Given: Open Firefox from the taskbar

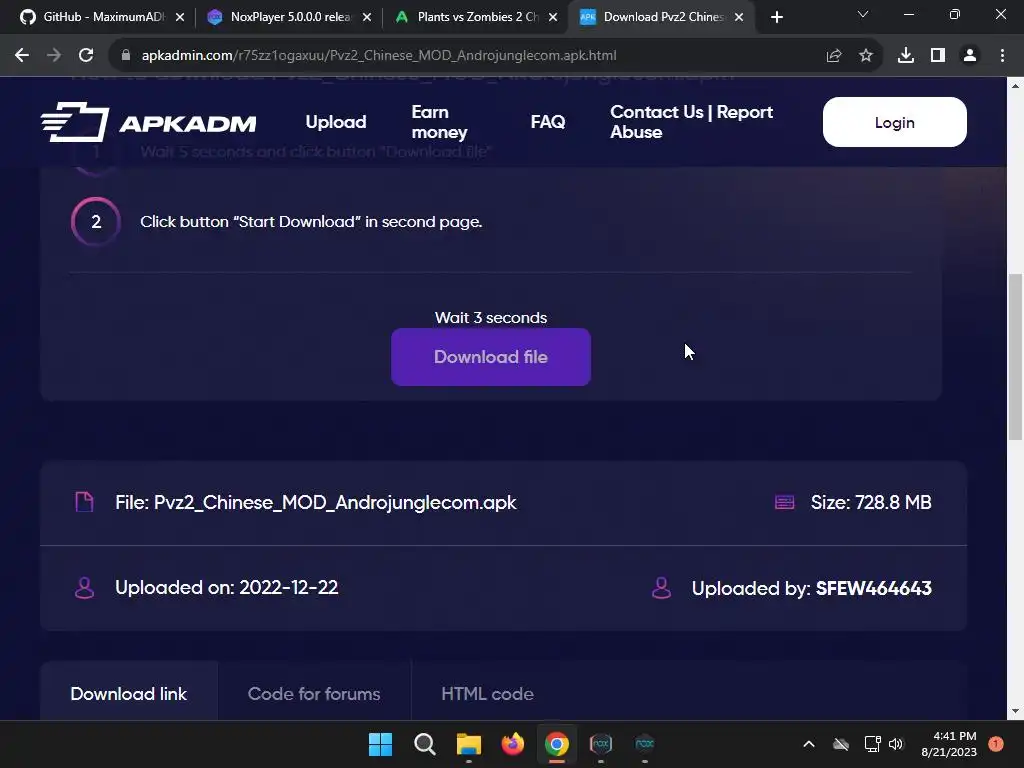Looking at the screenshot, I should pyautogui.click(x=513, y=744).
